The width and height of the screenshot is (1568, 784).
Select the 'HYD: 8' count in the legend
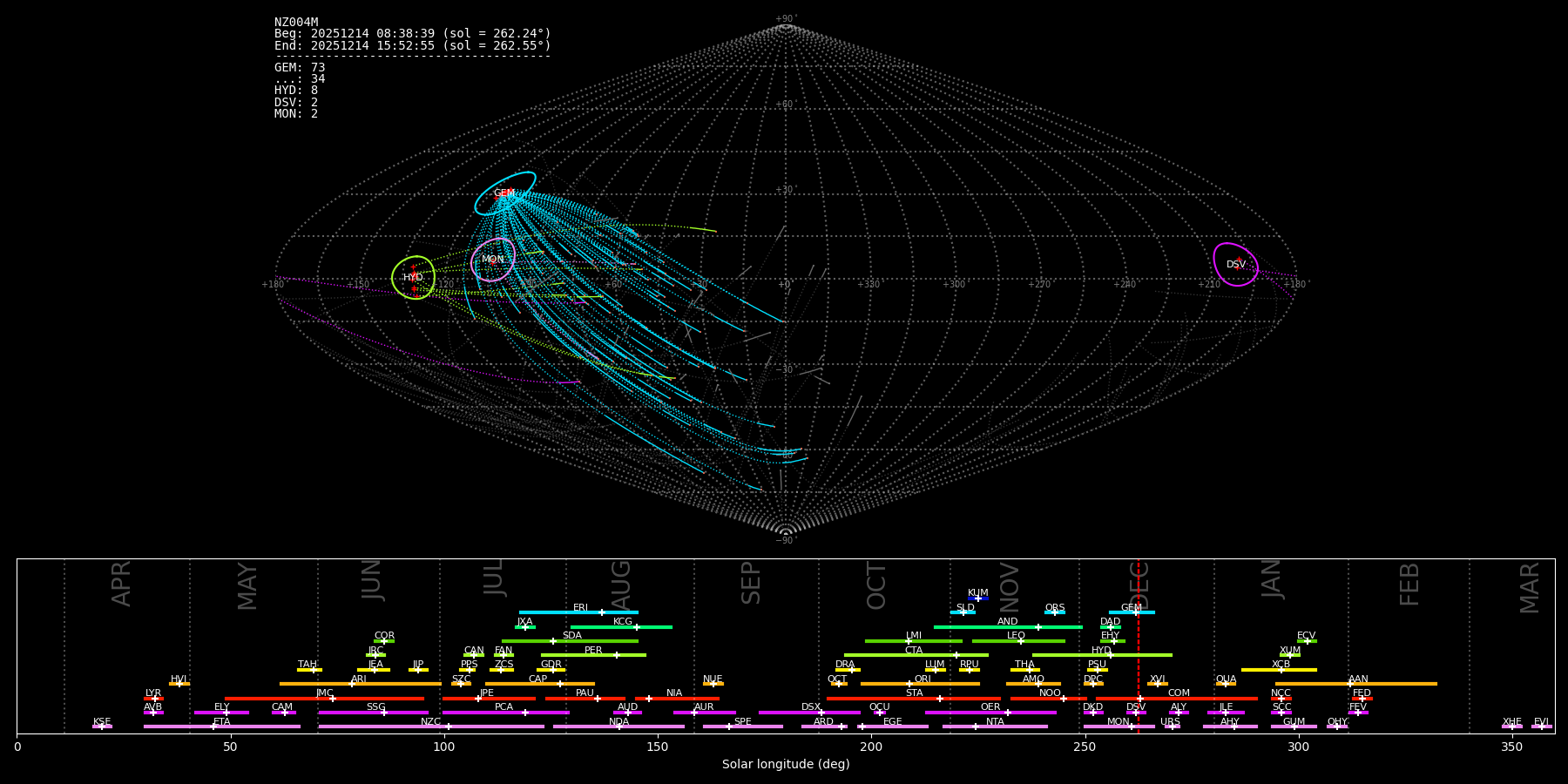click(296, 91)
